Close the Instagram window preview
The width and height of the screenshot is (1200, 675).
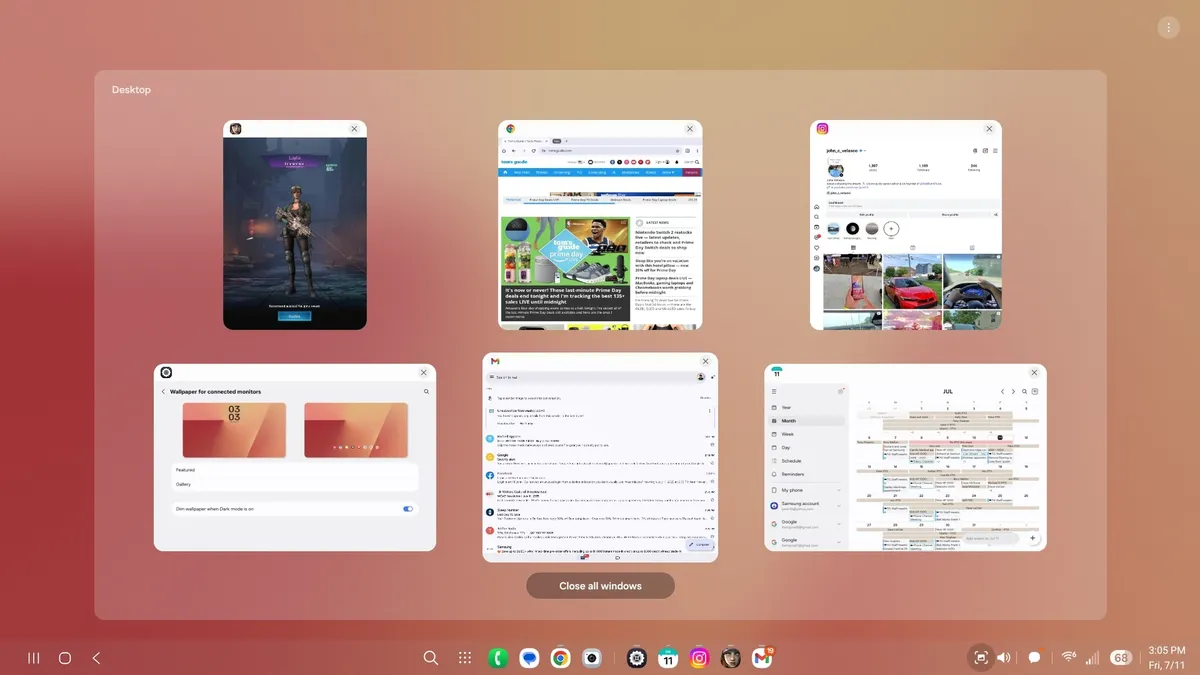(x=989, y=129)
